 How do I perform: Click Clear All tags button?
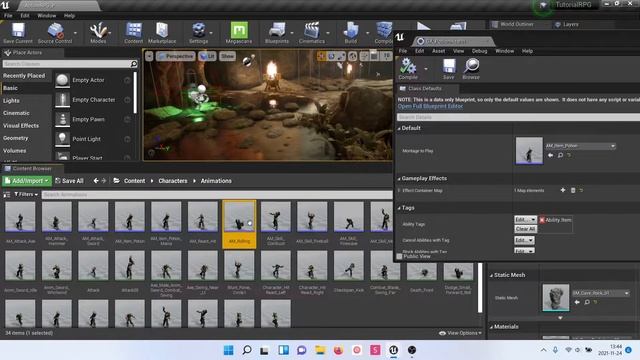[x=525, y=229]
